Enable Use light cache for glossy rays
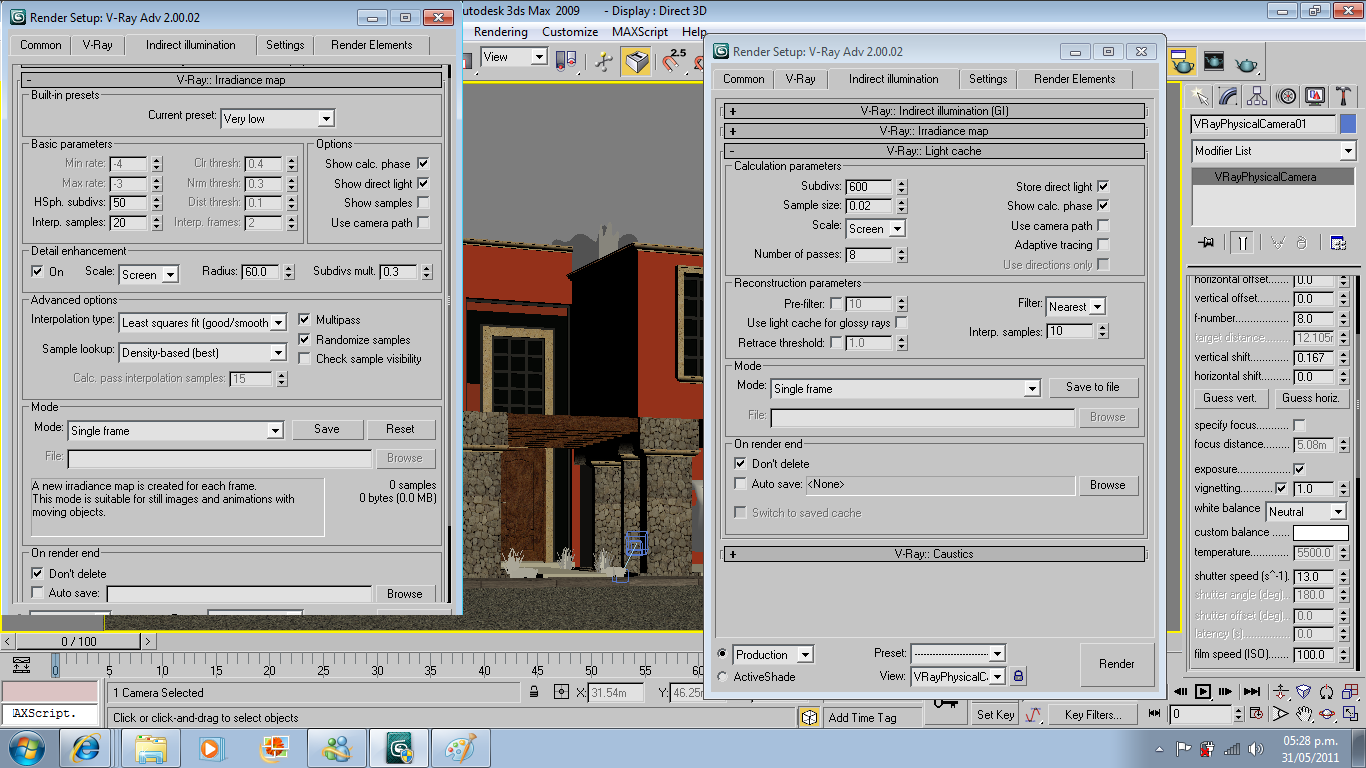 [x=902, y=323]
